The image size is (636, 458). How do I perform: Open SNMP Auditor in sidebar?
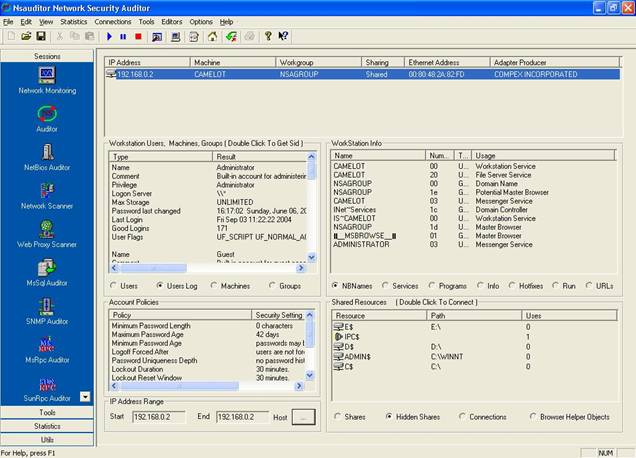pyautogui.click(x=47, y=312)
